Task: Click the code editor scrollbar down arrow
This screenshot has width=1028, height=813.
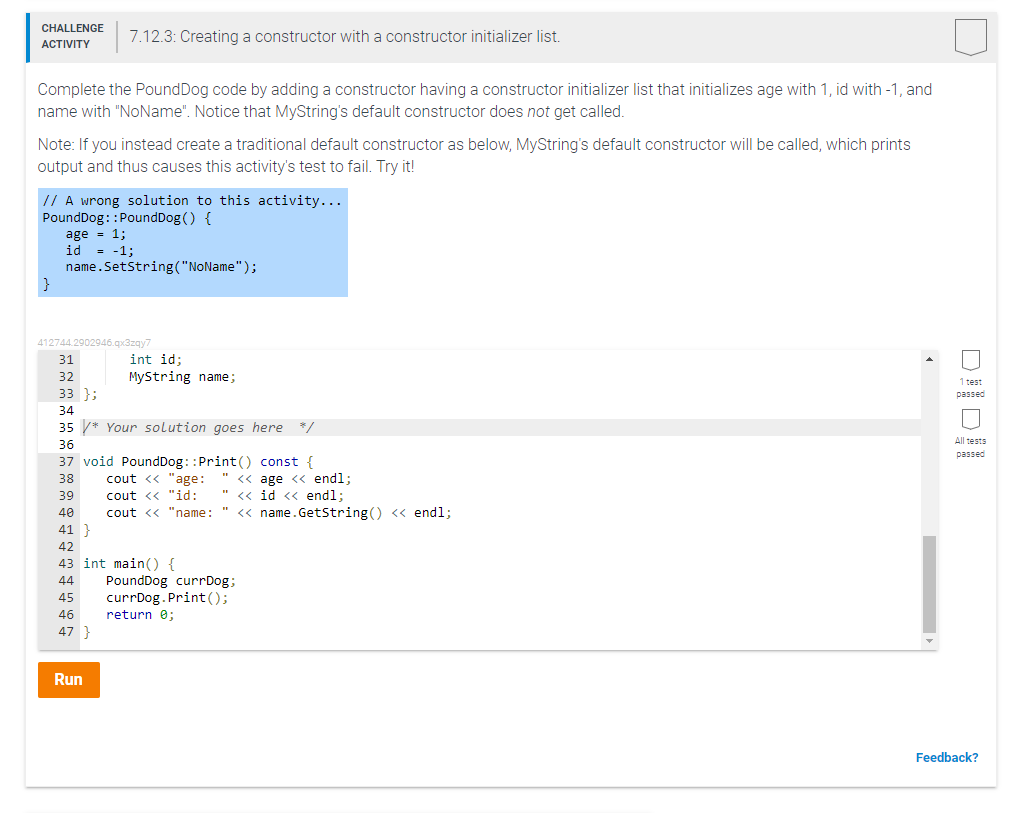Action: [x=929, y=641]
